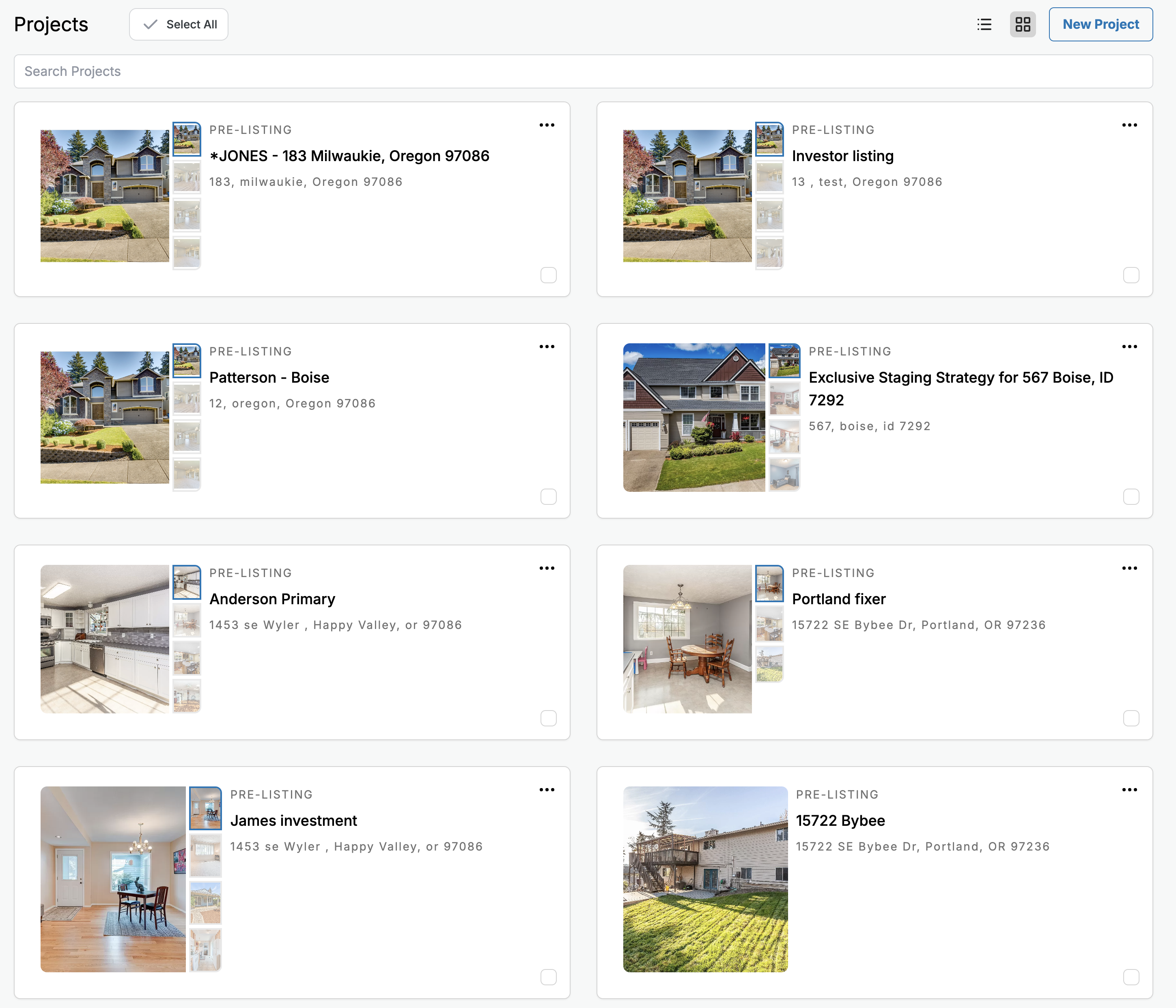This screenshot has height=1008, width=1176.
Task: Open more options for Patterson - Boise
Action: pyautogui.click(x=547, y=346)
